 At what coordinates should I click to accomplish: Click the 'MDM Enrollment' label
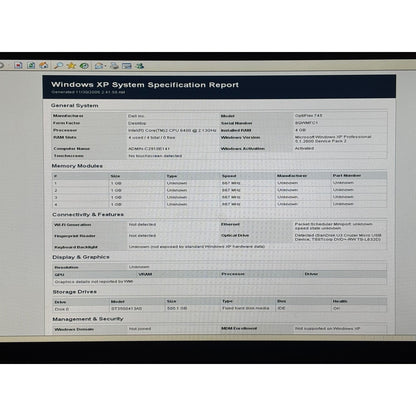239,328
